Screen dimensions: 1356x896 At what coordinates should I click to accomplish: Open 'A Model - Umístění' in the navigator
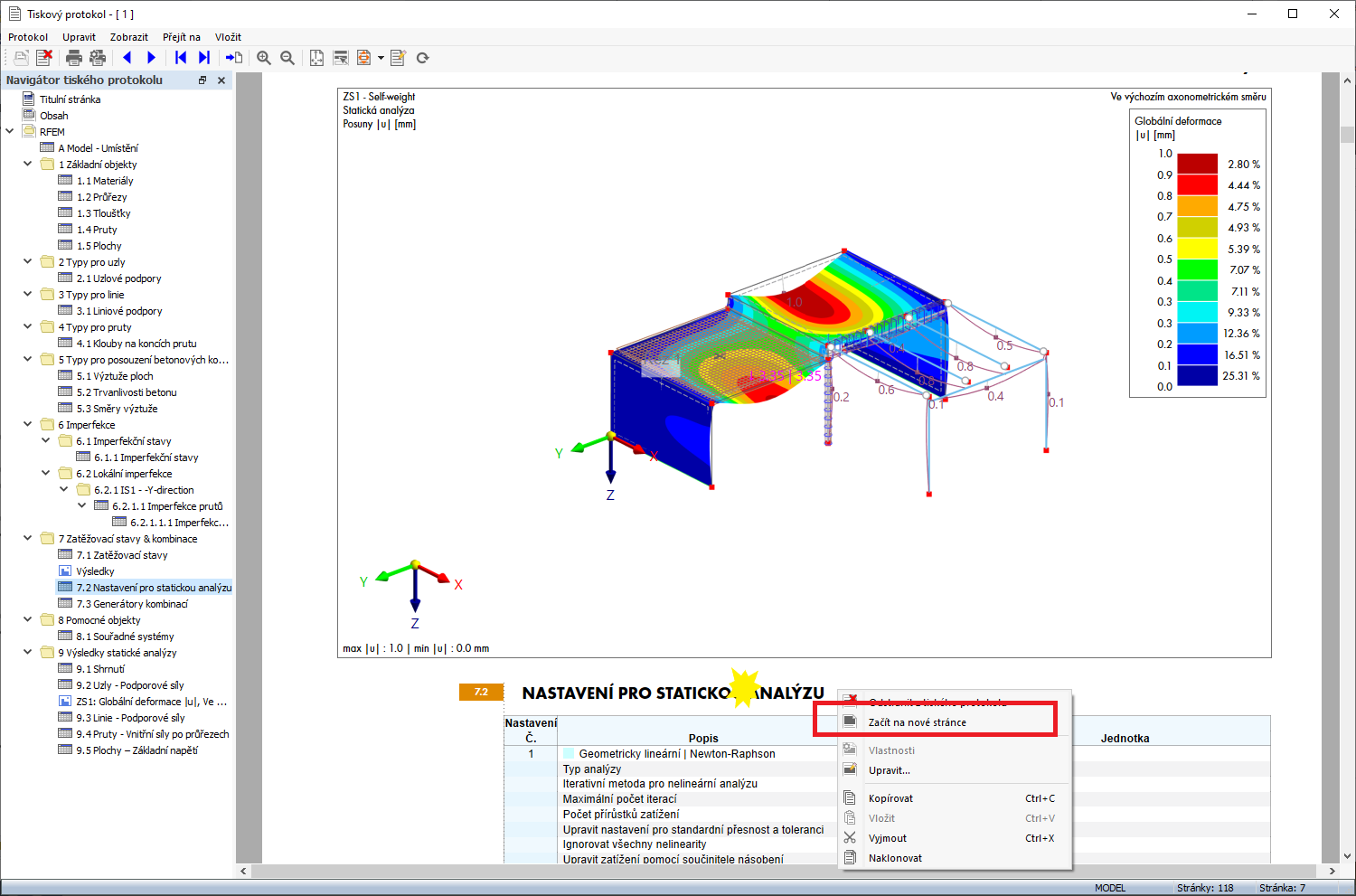coord(98,148)
